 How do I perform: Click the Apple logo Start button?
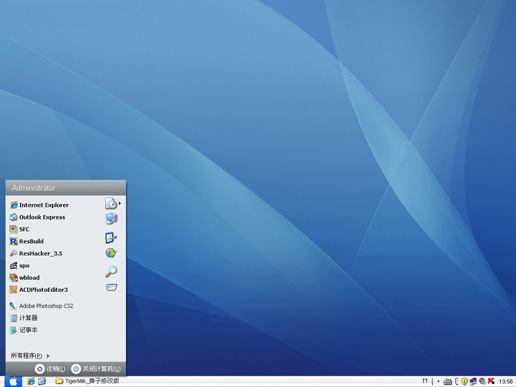point(13,381)
